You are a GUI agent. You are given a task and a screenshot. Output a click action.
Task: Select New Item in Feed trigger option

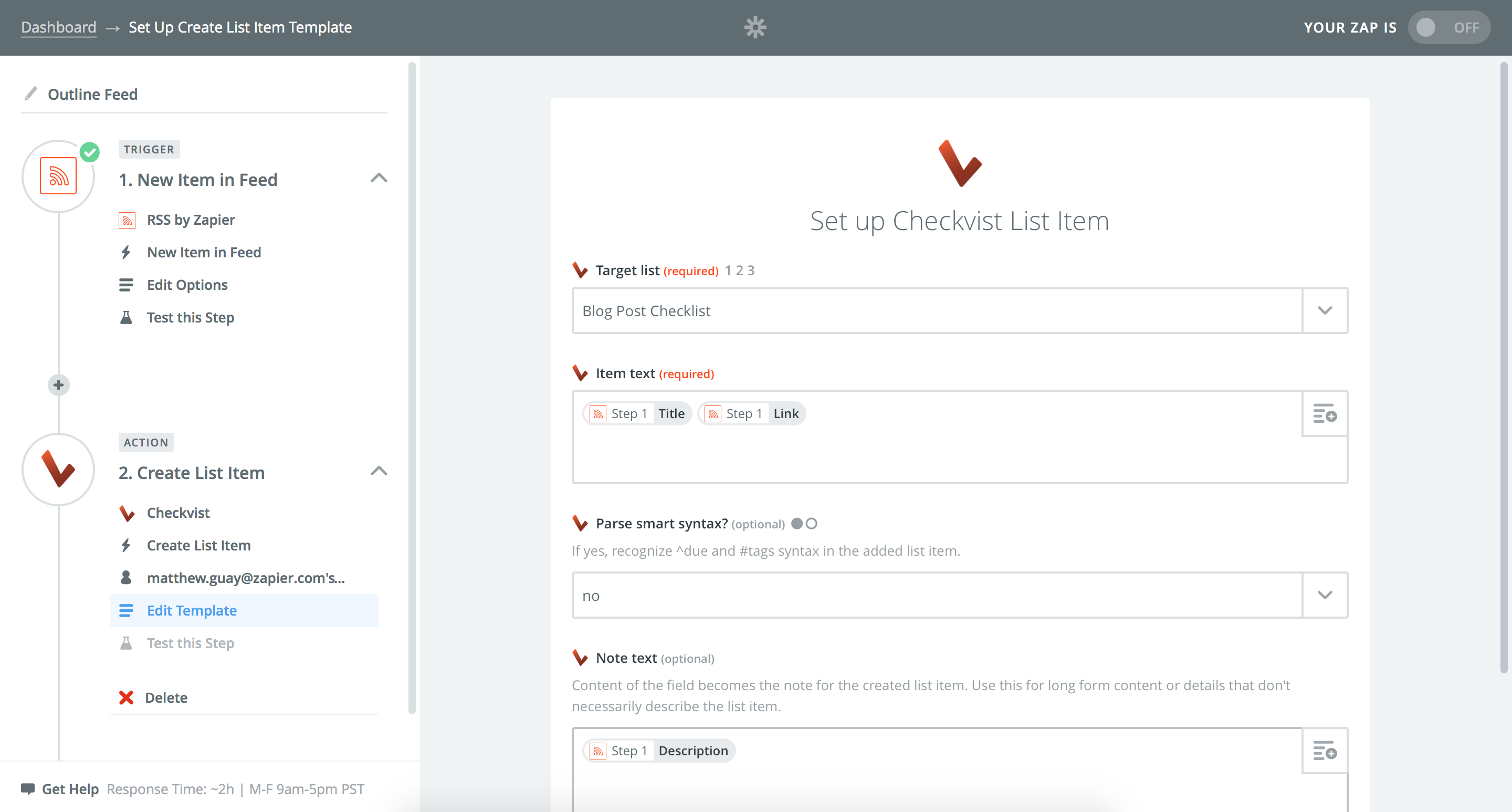pyautogui.click(x=204, y=253)
